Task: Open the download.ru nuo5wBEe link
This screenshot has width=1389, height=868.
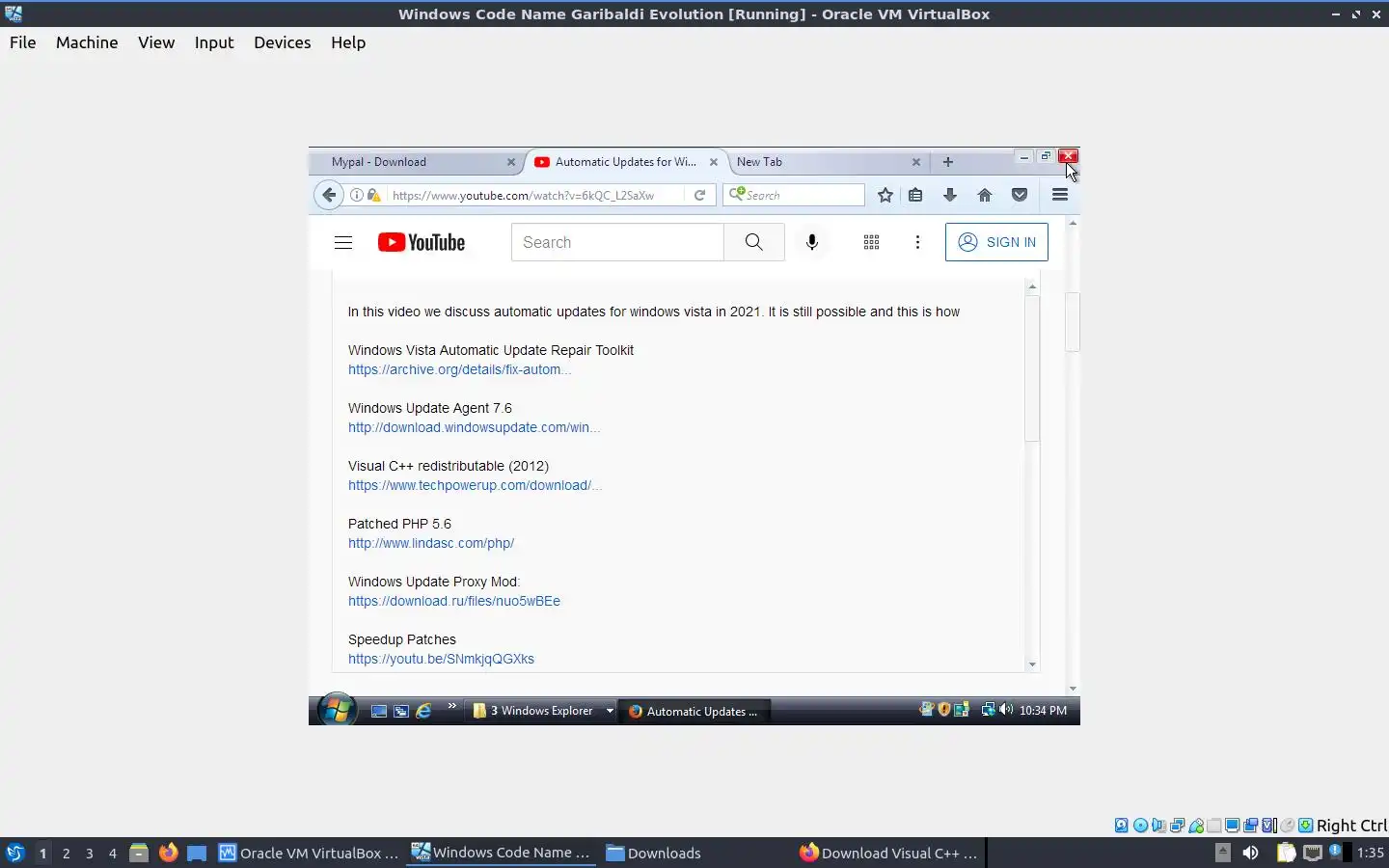Action: 454,601
